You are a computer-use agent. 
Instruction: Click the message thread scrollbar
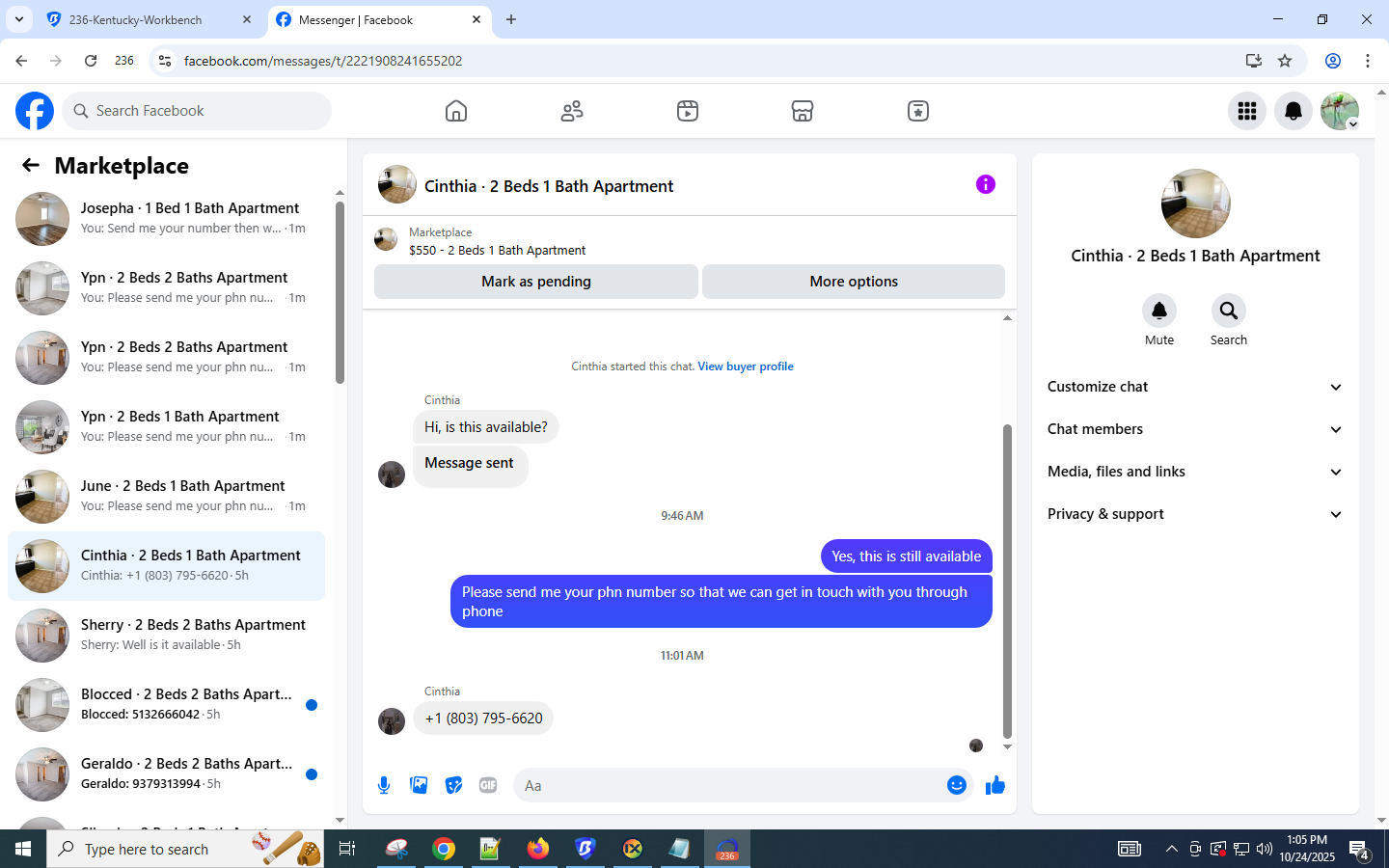(1007, 581)
